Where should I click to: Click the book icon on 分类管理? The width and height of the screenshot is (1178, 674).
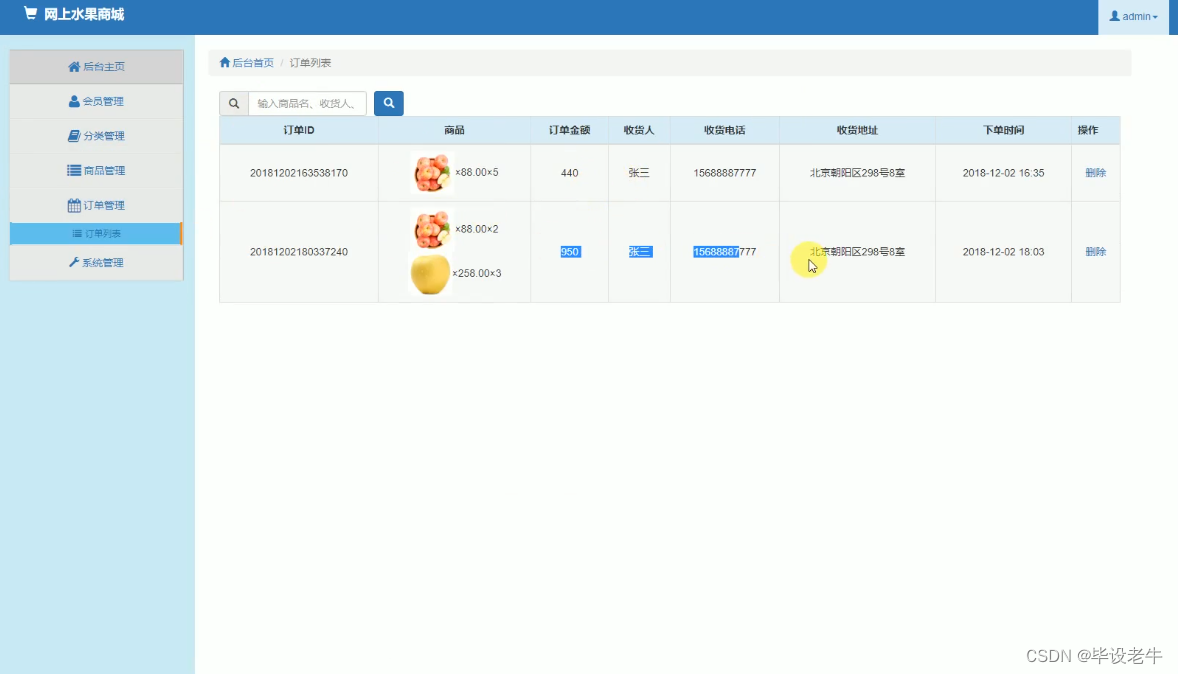[x=73, y=135]
